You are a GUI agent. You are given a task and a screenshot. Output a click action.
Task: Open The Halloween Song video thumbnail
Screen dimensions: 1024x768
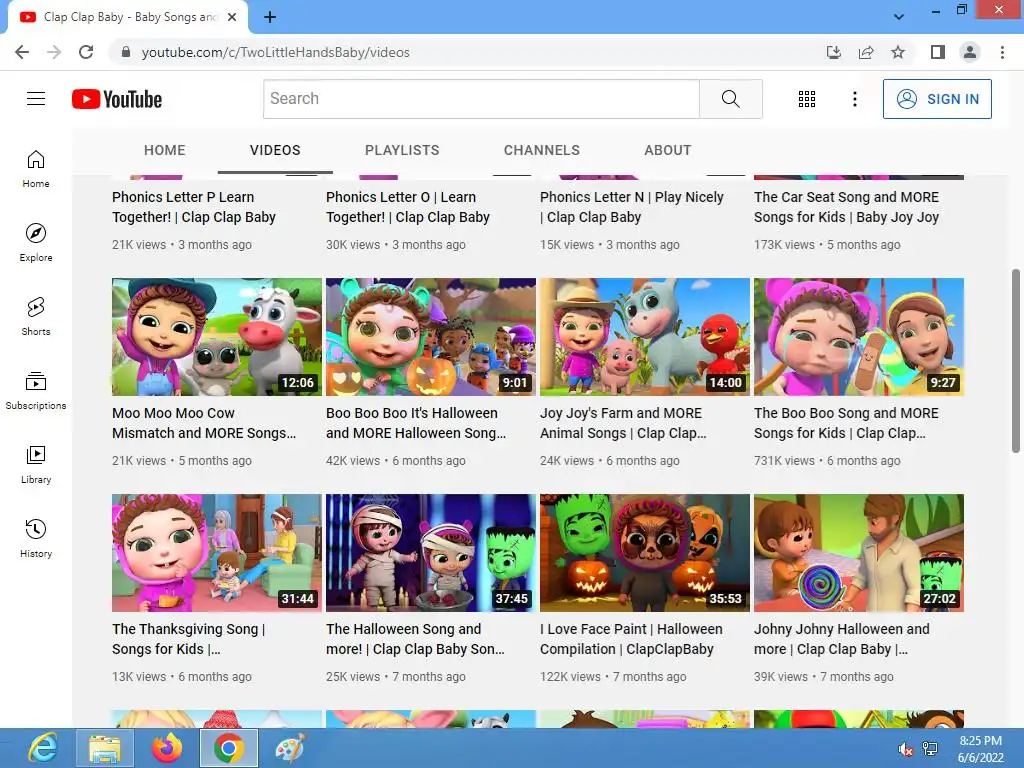(x=431, y=553)
